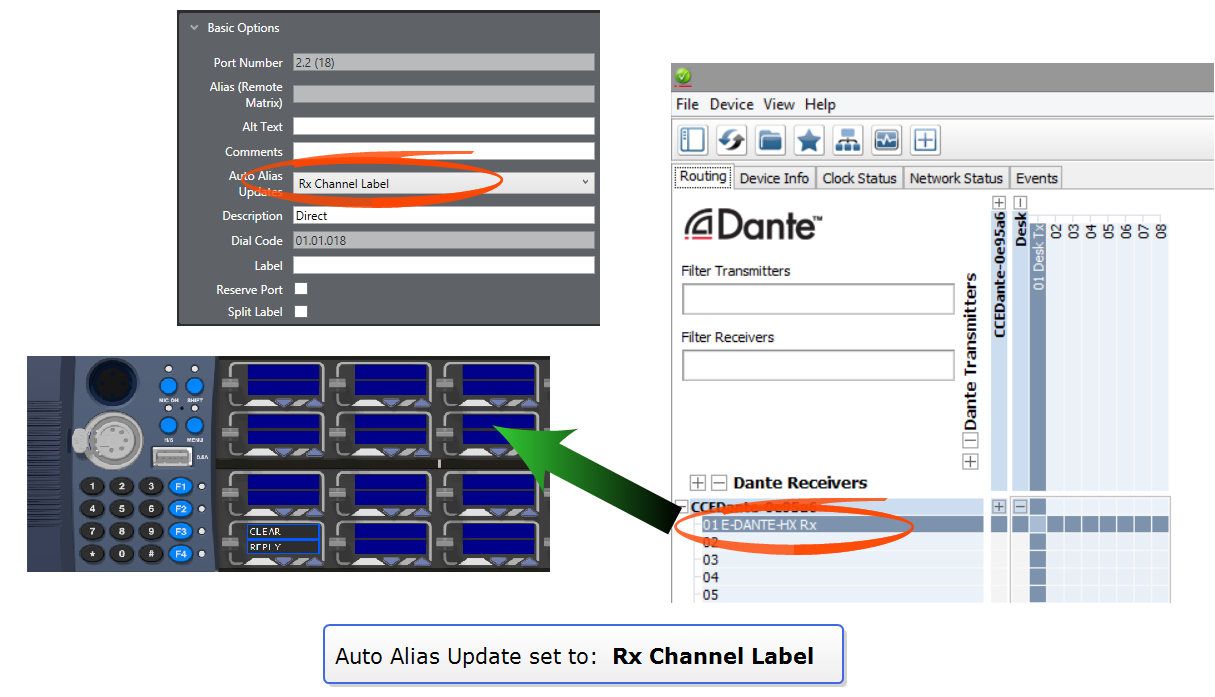Collapse the Basic Options section
Screen dimensions: 1215x697
click(194, 28)
